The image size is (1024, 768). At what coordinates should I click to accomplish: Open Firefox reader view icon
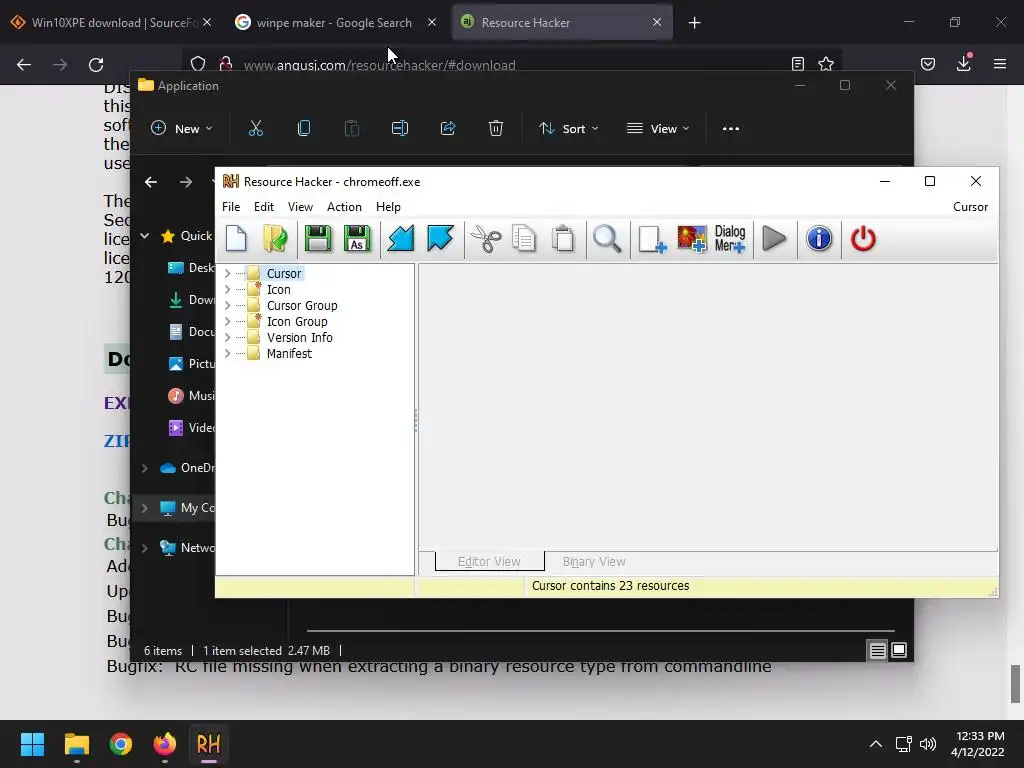pyautogui.click(x=797, y=64)
